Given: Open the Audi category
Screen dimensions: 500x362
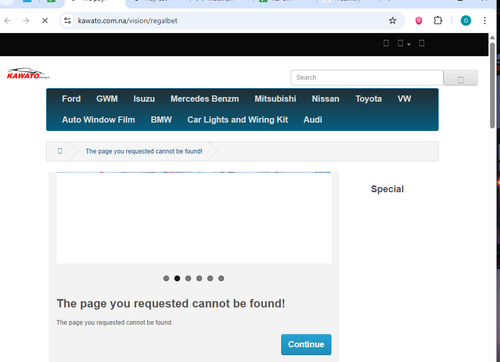Looking at the screenshot, I should (x=313, y=120).
